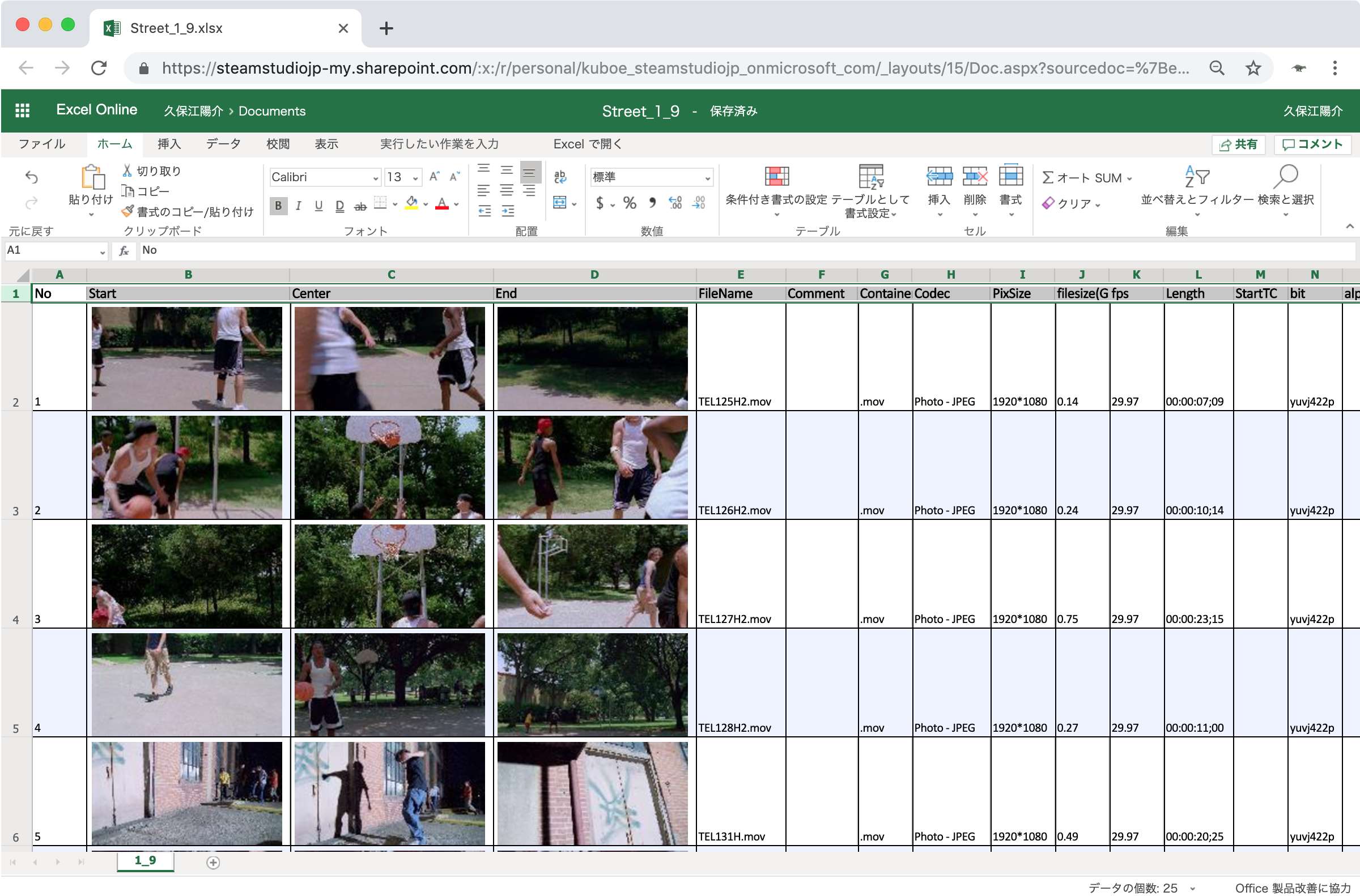
Task: Expand the オート SUM dropdown arrow
Action: pos(1129,178)
